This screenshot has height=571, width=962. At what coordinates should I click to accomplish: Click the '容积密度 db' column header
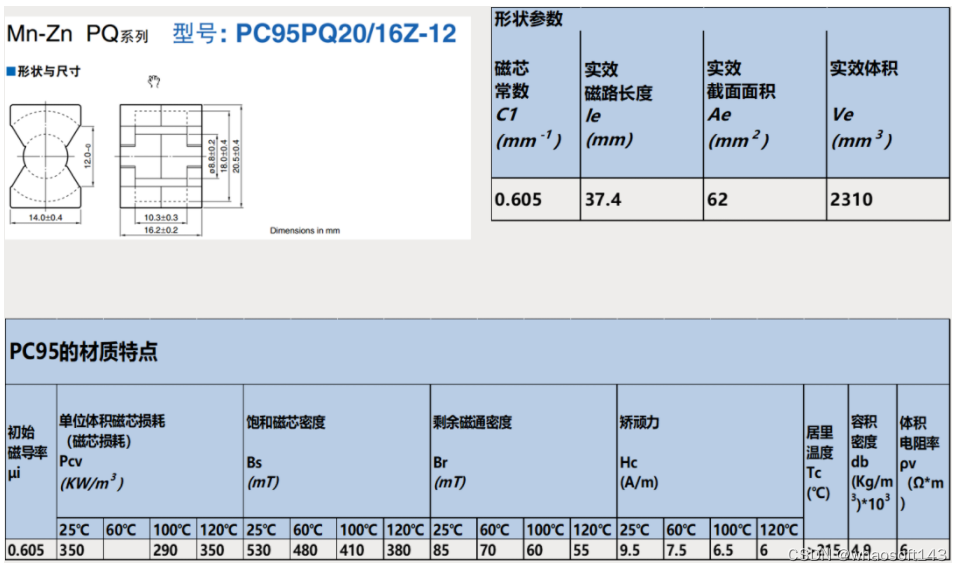(871, 463)
